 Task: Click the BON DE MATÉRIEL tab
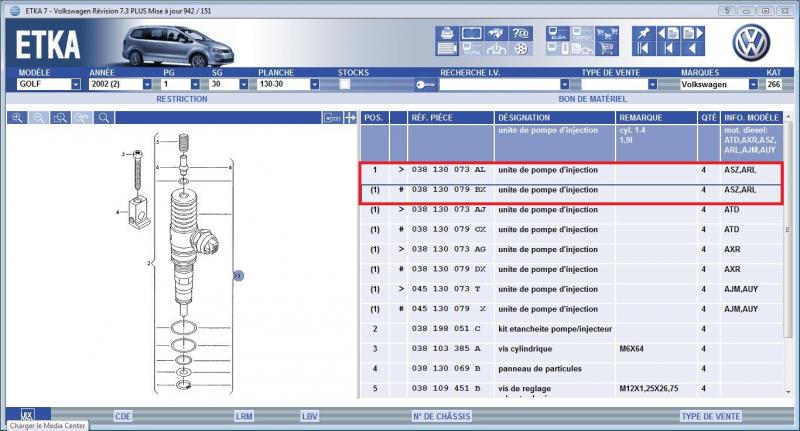[x=592, y=99]
